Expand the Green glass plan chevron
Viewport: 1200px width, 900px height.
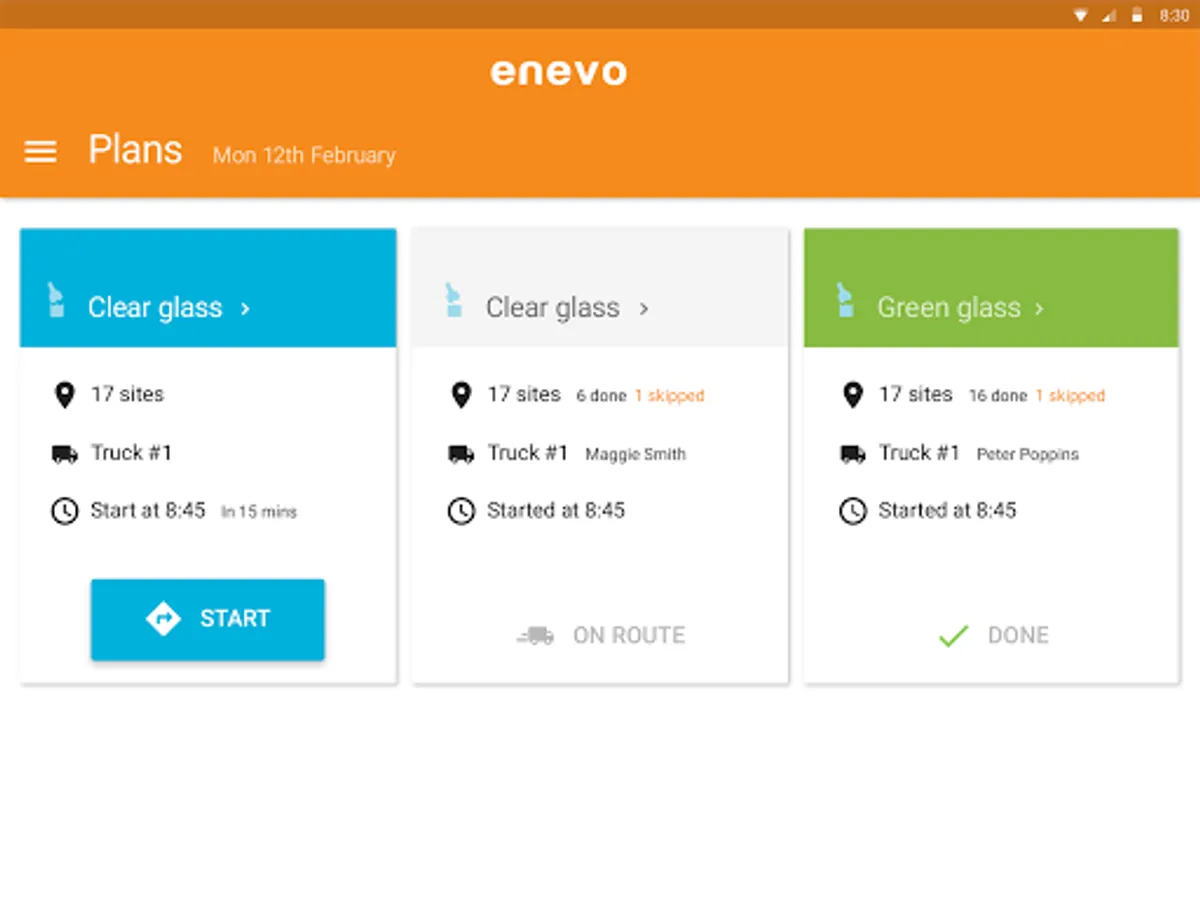pyautogui.click(x=1039, y=308)
